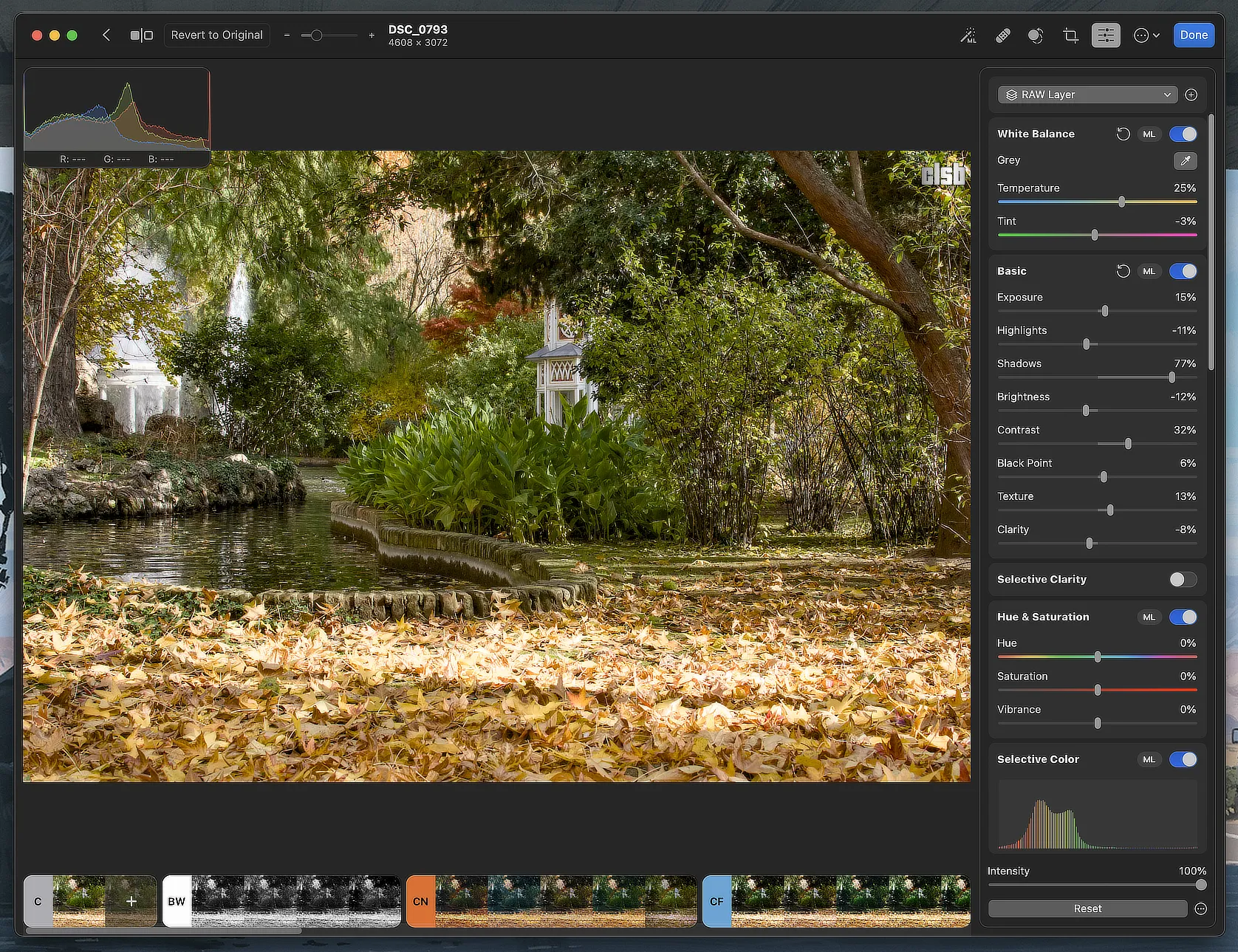Viewport: 1238px width, 952px height.
Task: Select the Repair bandage tool
Action: point(1002,35)
